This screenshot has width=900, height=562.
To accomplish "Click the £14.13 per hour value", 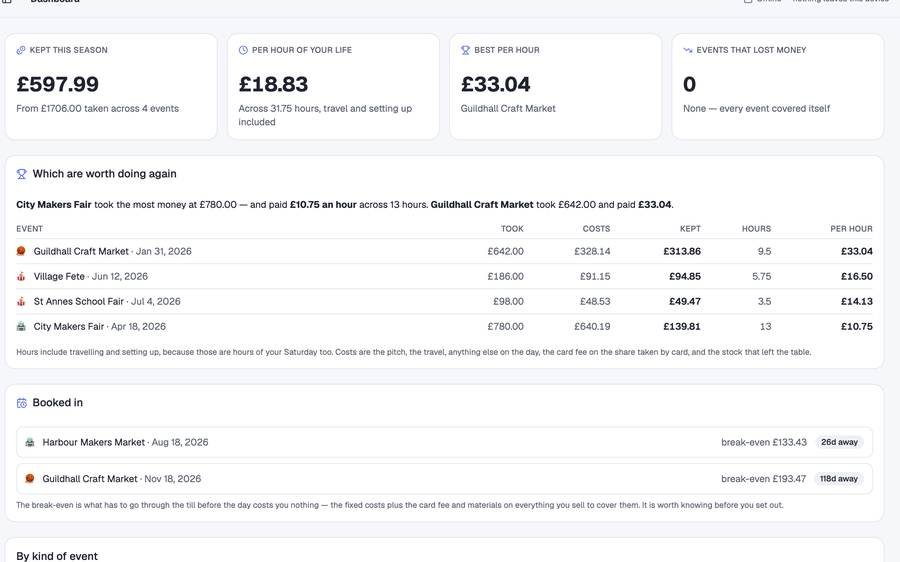I will tap(856, 301).
